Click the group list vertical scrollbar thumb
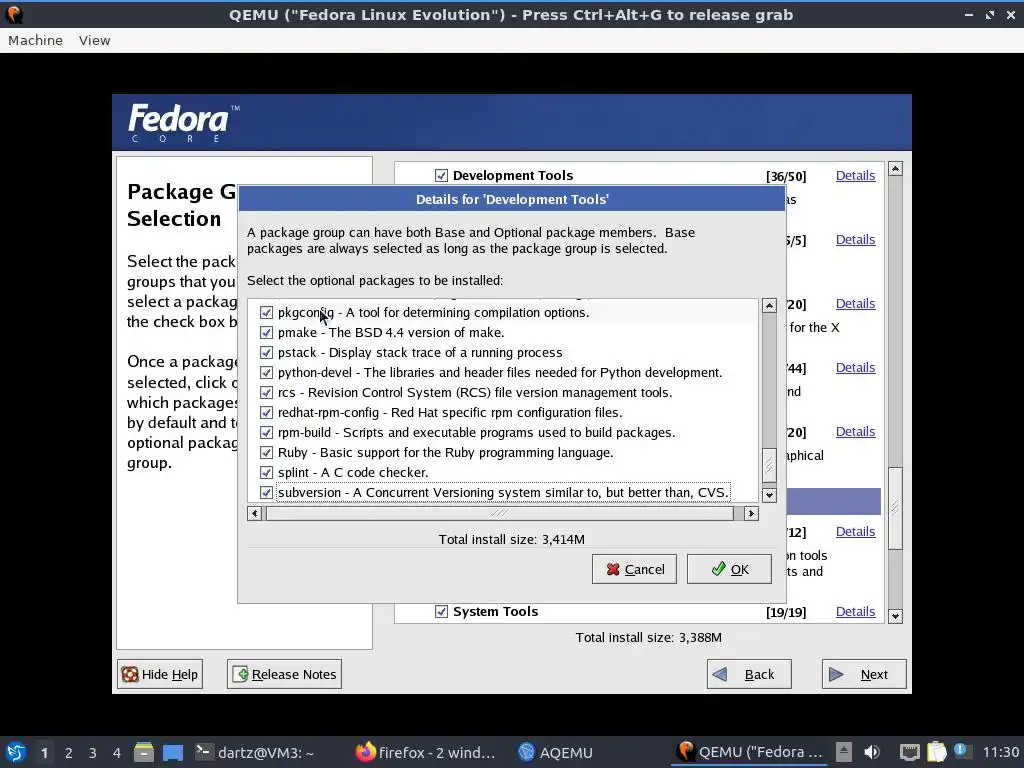This screenshot has height=768, width=1024. tap(895, 508)
